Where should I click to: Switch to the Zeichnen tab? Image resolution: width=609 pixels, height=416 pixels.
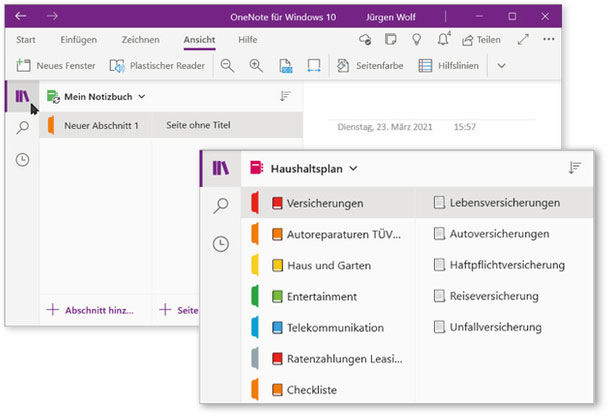tap(140, 40)
